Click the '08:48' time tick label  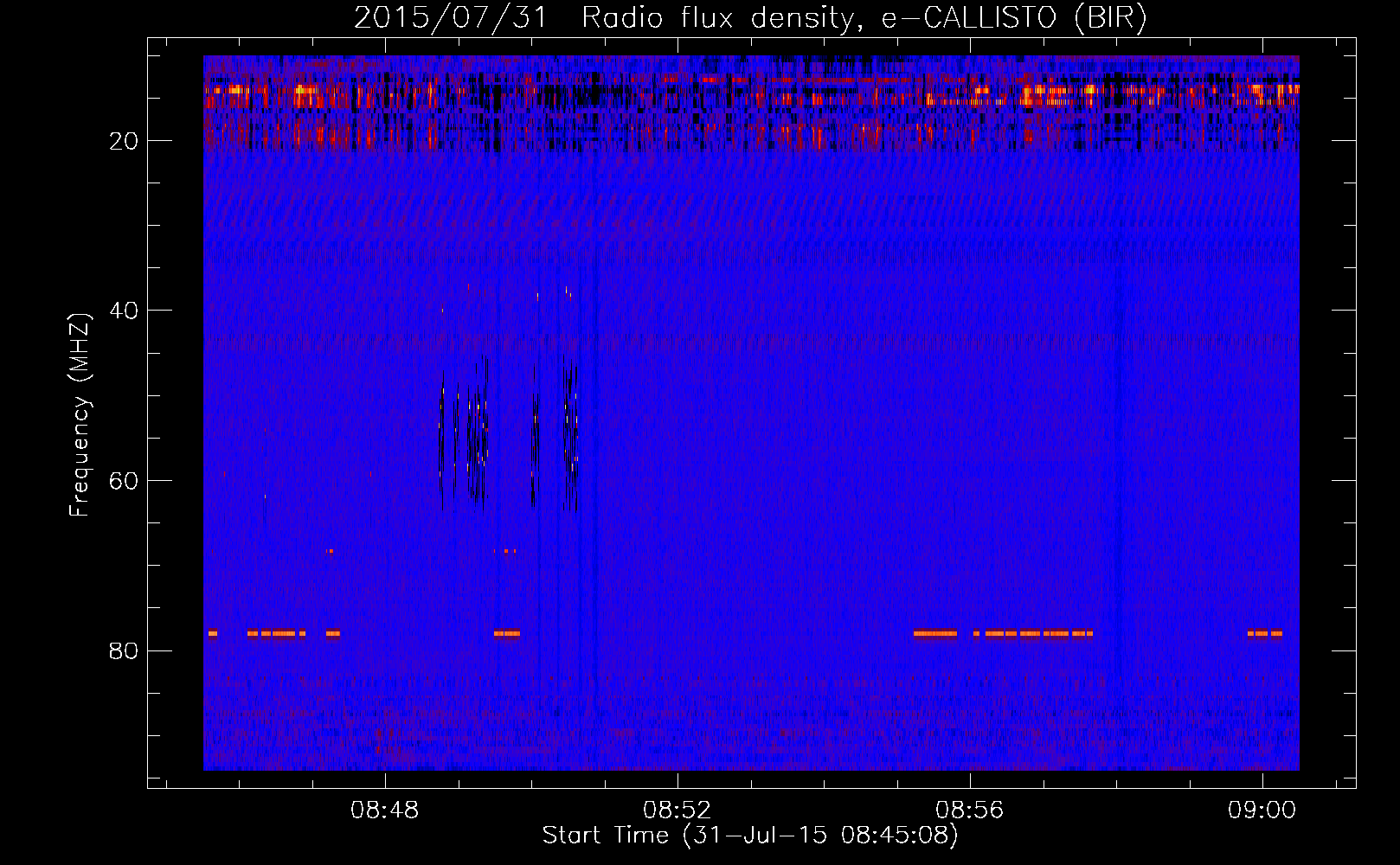coord(384,811)
